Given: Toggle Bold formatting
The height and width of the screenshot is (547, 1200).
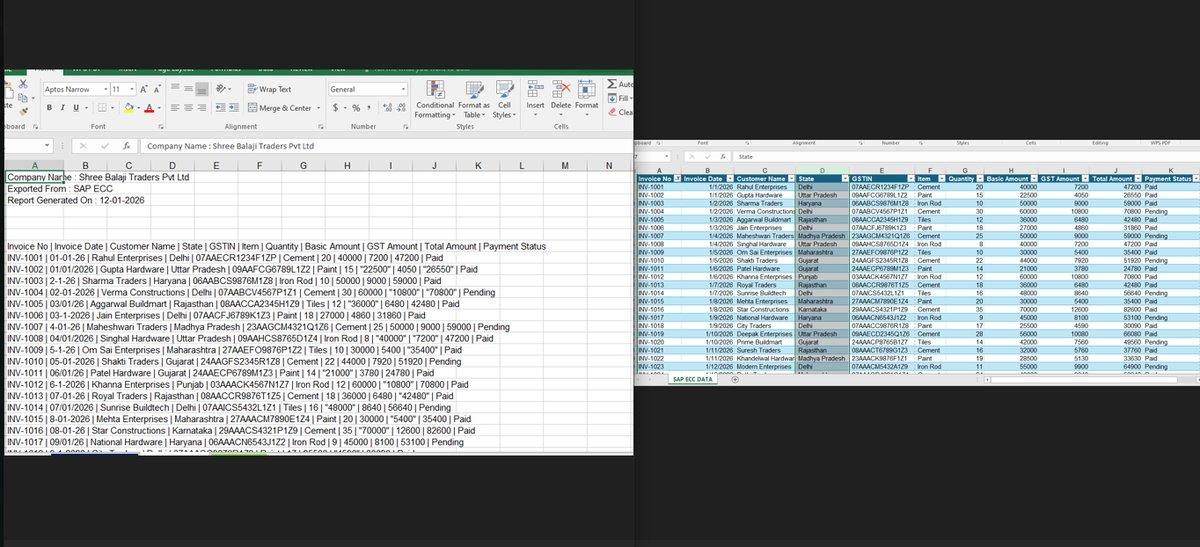Looking at the screenshot, I should 49,107.
